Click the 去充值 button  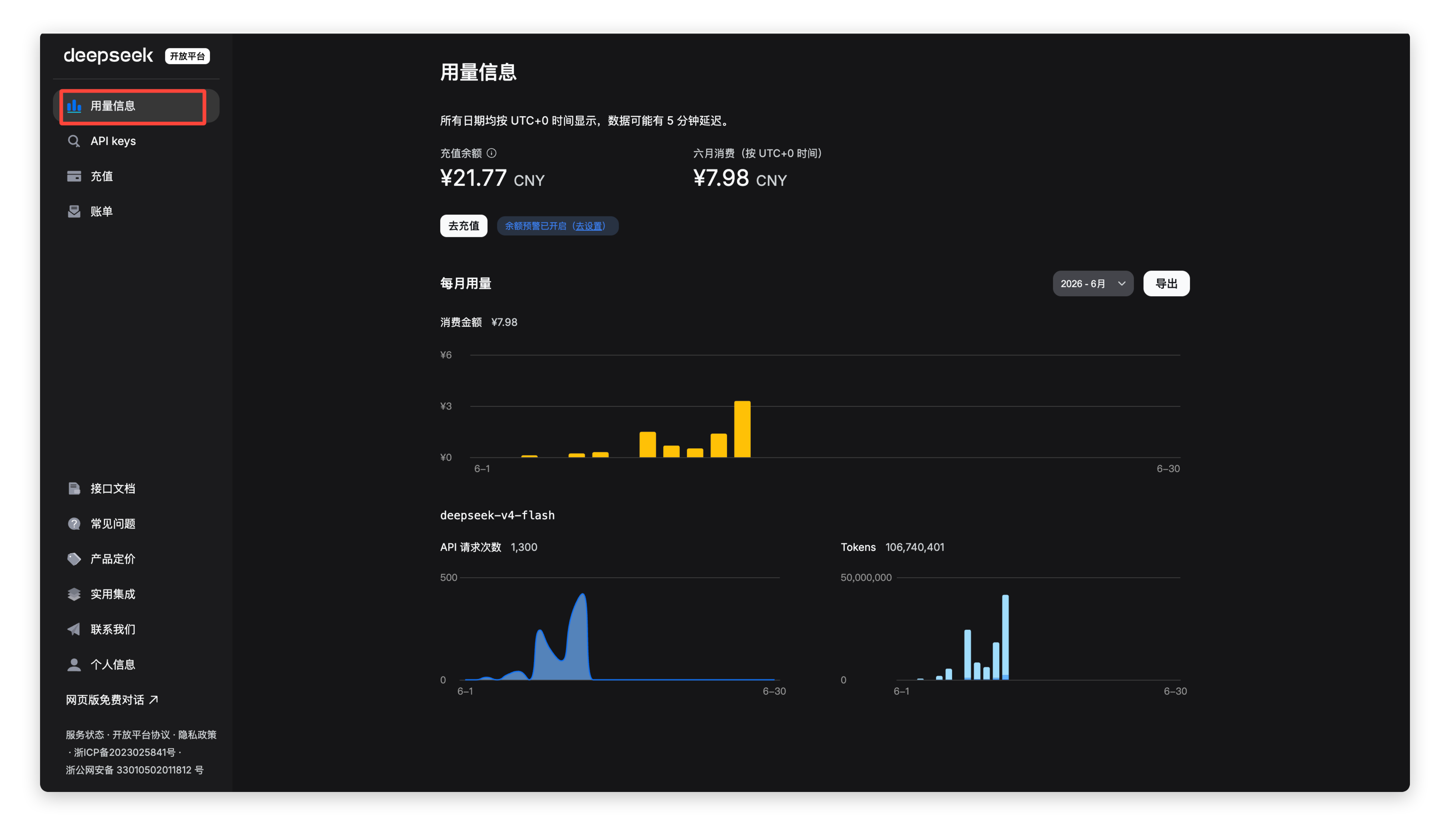click(x=463, y=225)
